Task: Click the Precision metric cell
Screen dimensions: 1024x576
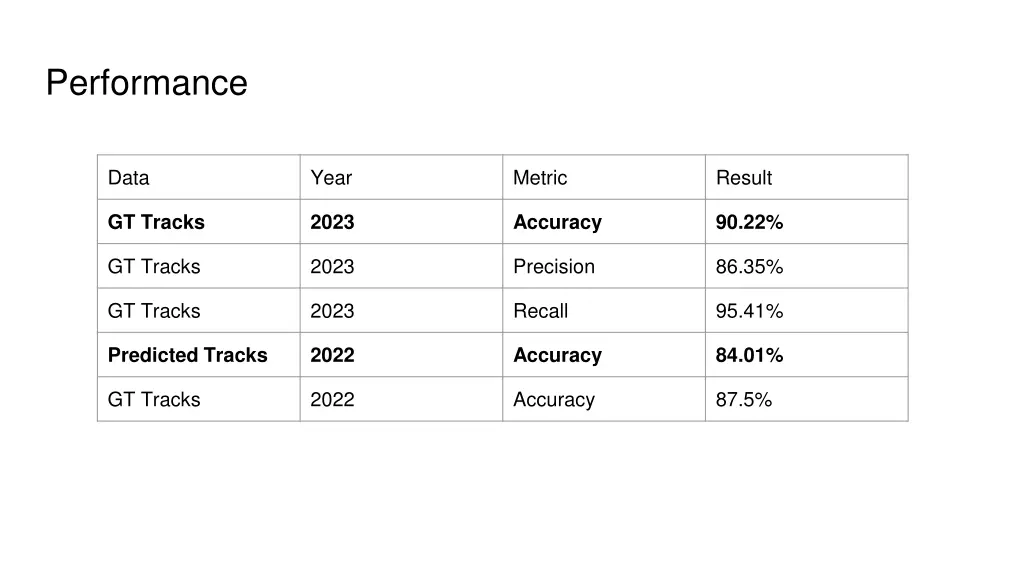Action: click(x=604, y=266)
